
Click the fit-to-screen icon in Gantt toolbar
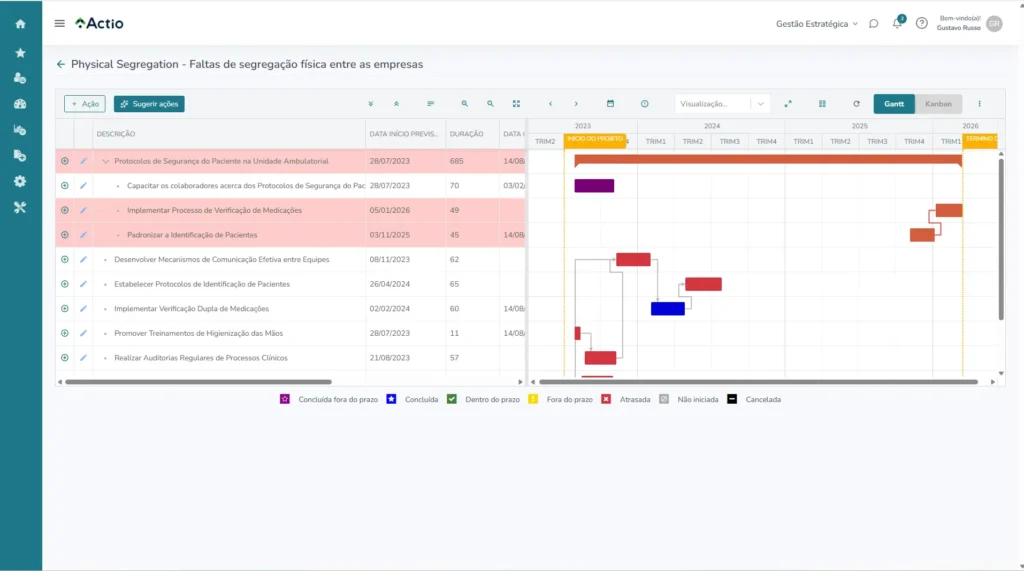point(516,104)
